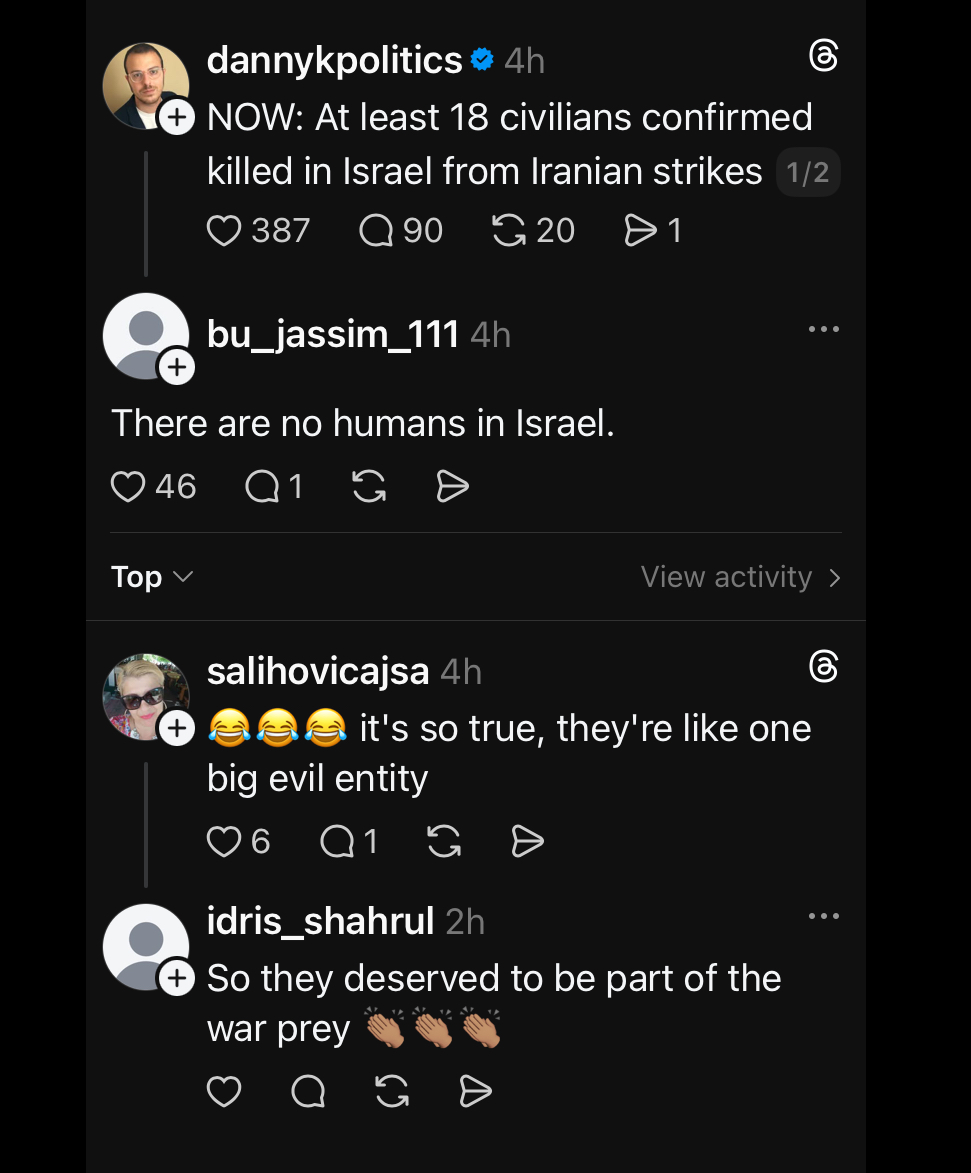Like bu_jassim_111's reply with 46 likes
Screen dimensions: 971x1173
pos(128,487)
